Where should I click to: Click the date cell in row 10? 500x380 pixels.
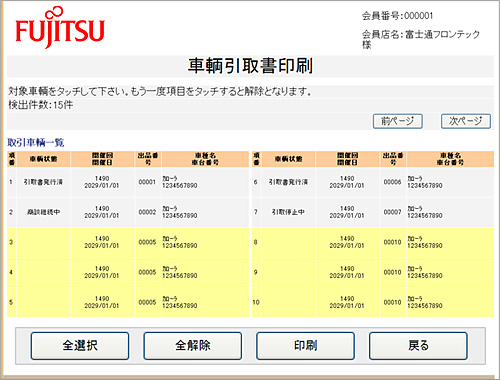347,302
